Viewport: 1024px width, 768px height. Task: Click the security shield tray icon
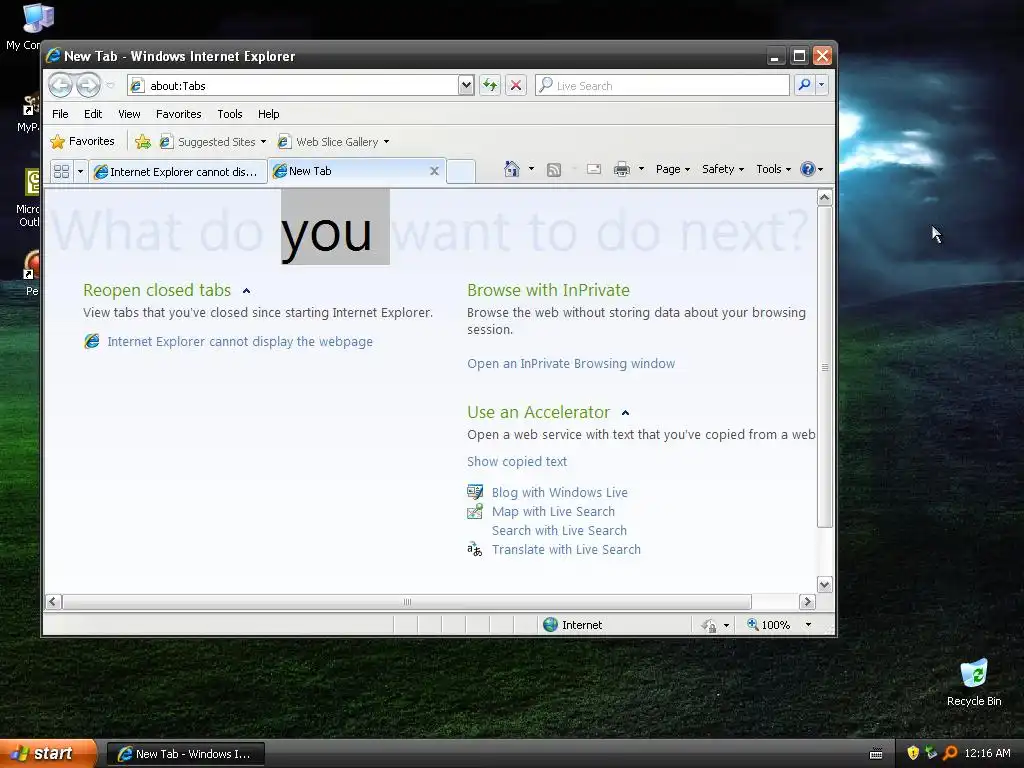click(913, 753)
